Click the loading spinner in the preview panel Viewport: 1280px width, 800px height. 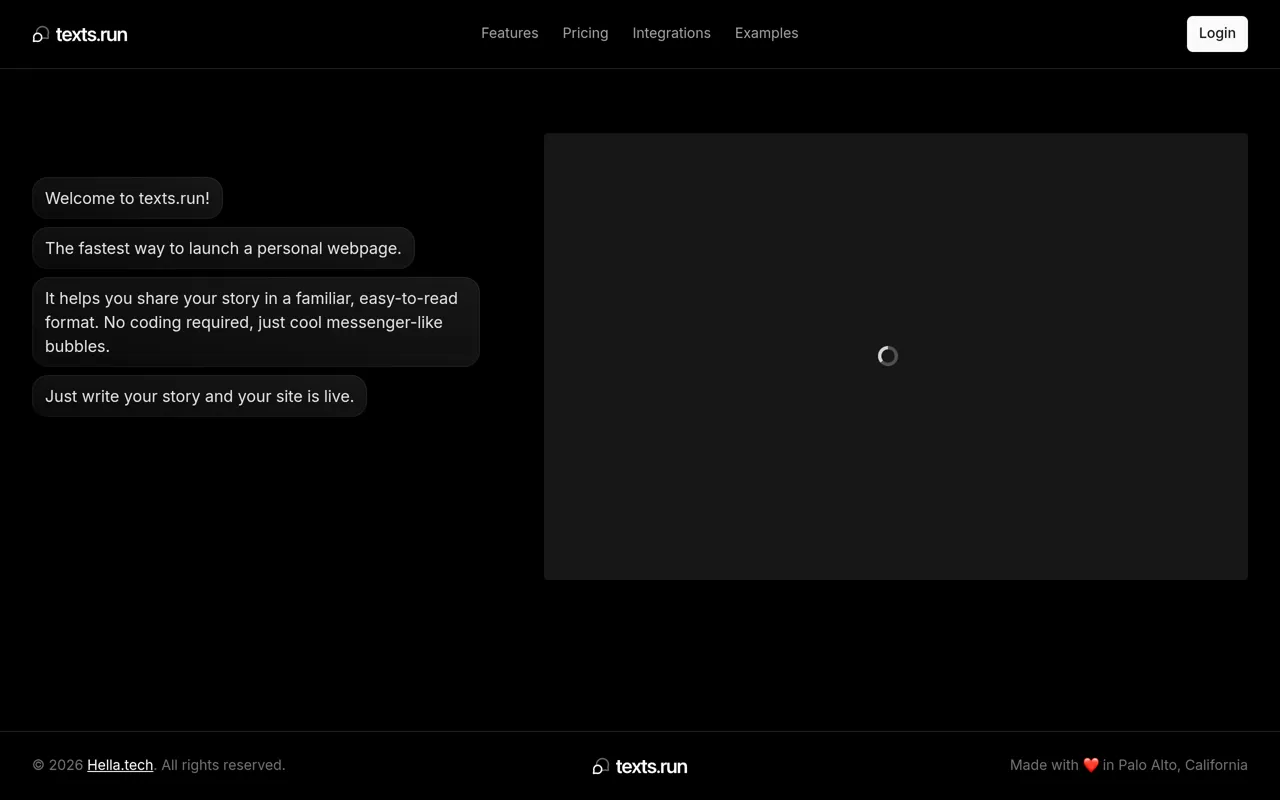coord(888,356)
